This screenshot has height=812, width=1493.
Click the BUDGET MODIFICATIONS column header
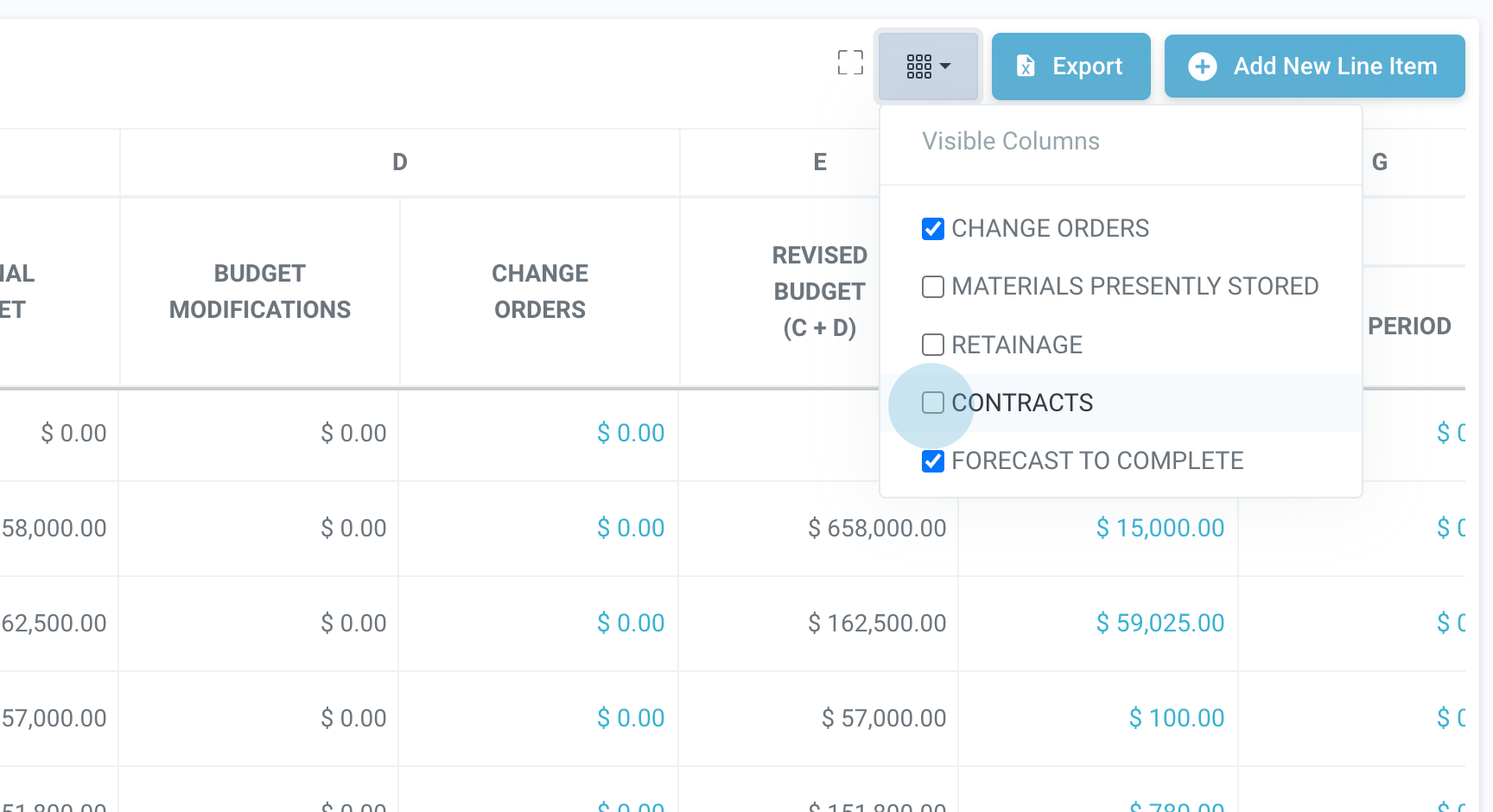coord(260,291)
